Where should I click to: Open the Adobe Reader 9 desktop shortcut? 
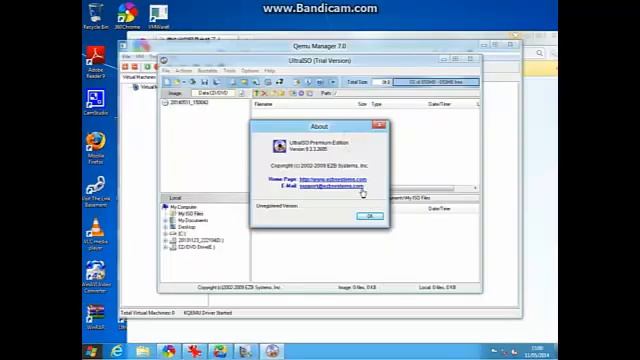click(96, 62)
